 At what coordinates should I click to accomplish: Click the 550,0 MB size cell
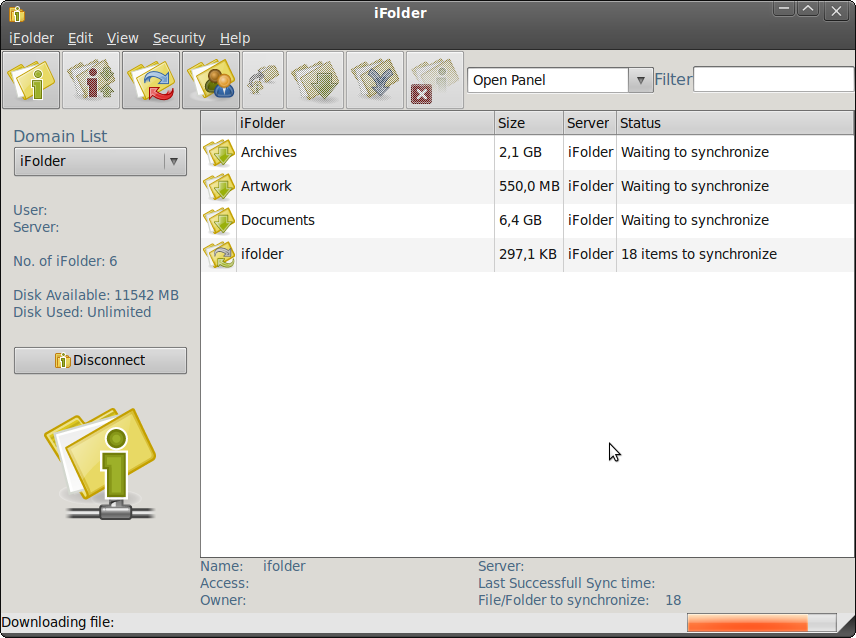[529, 186]
